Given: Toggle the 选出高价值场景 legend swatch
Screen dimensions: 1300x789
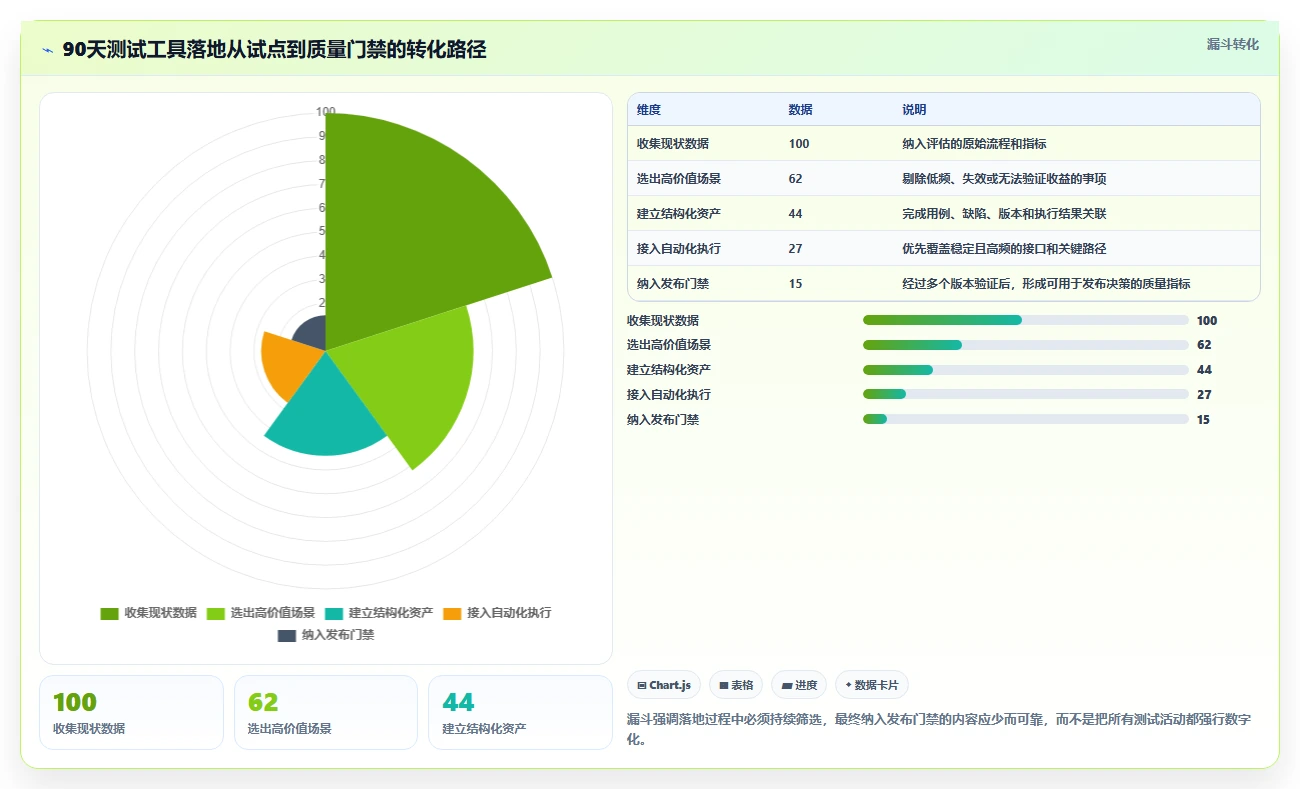Looking at the screenshot, I should 216,613.
